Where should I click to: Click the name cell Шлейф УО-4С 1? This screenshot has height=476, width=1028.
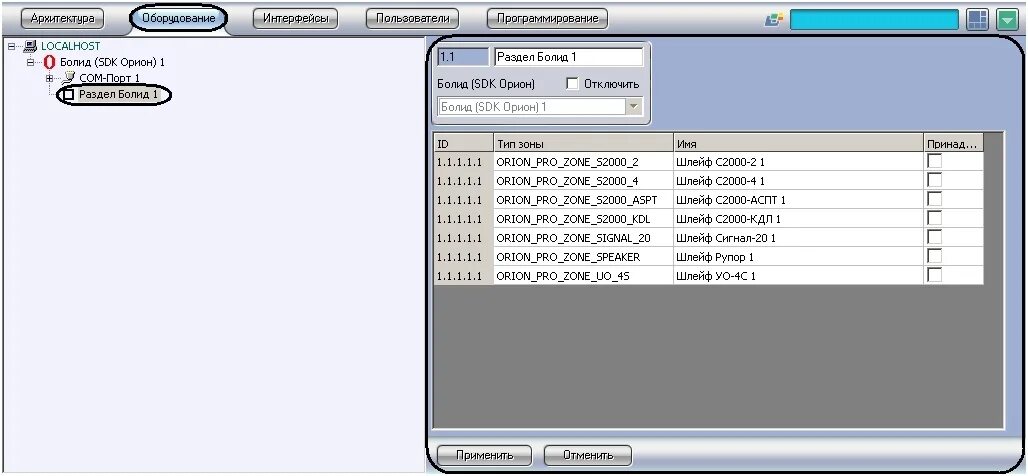(x=799, y=275)
